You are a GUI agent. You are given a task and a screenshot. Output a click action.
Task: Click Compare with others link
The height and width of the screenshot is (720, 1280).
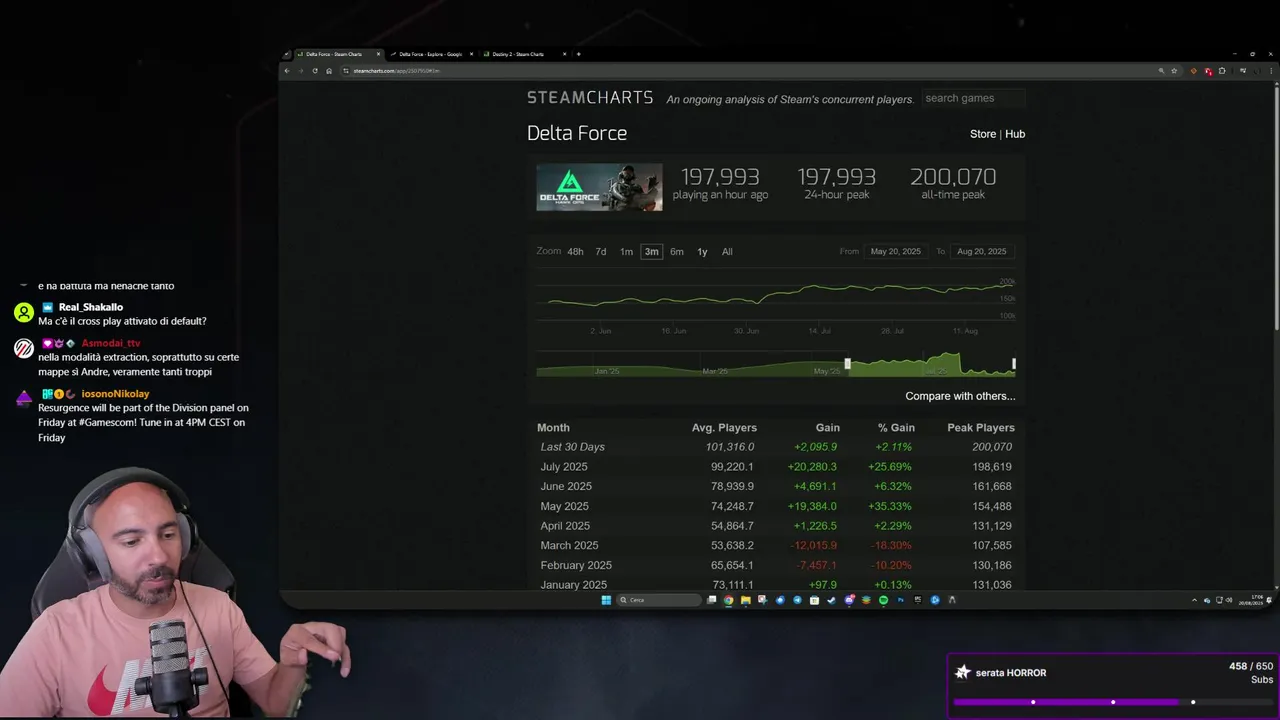960,396
